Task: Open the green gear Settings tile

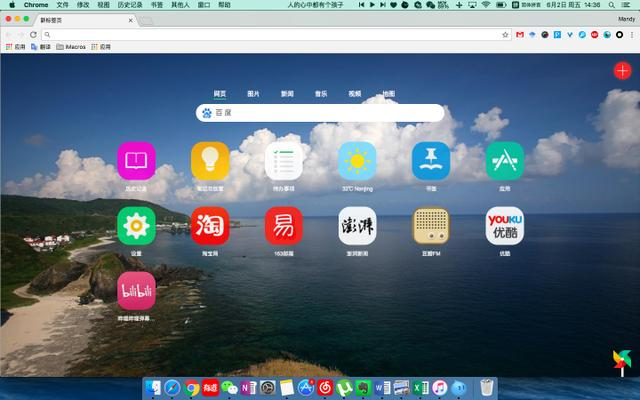Action: [136, 226]
